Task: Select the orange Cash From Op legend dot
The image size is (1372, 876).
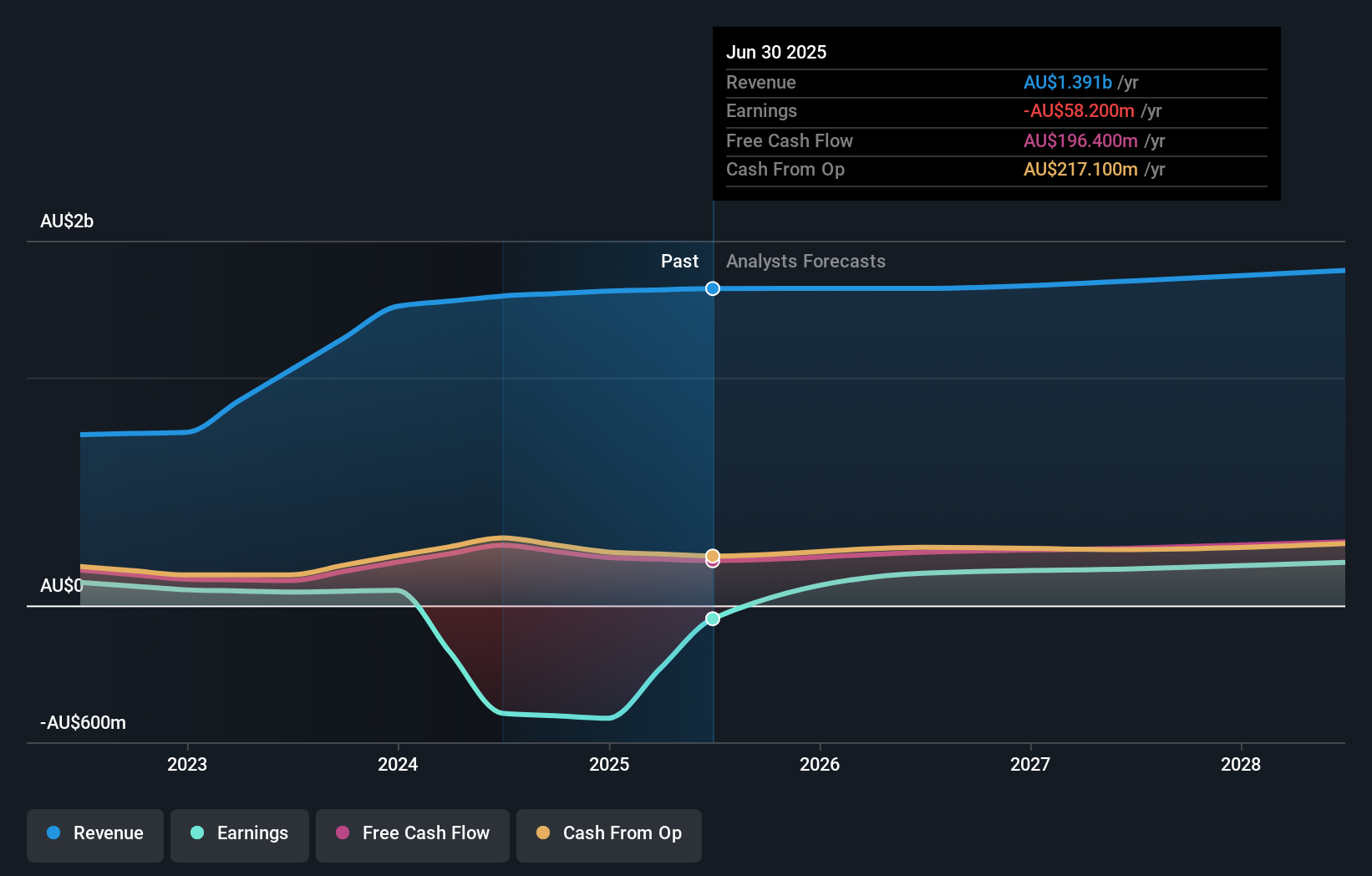Action: click(544, 833)
